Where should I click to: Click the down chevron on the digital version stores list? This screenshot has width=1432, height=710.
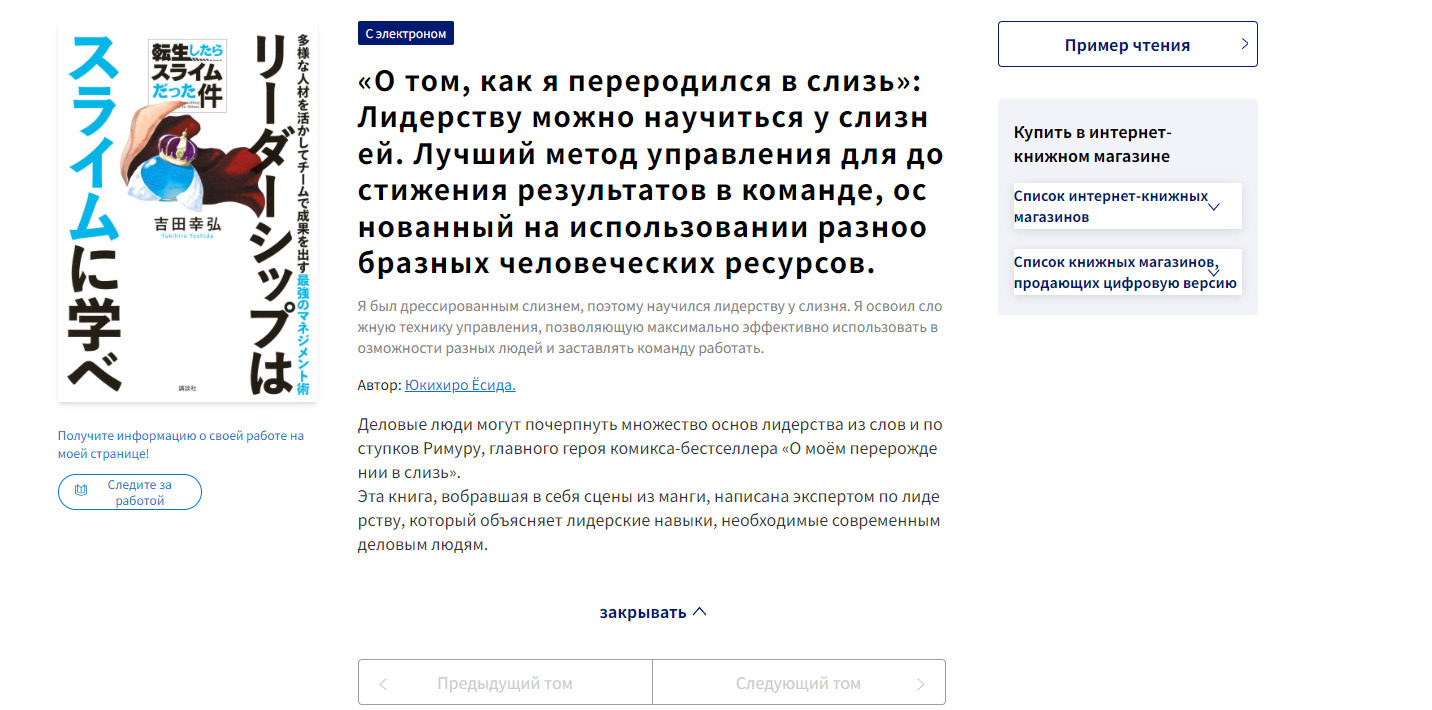pos(1214,271)
